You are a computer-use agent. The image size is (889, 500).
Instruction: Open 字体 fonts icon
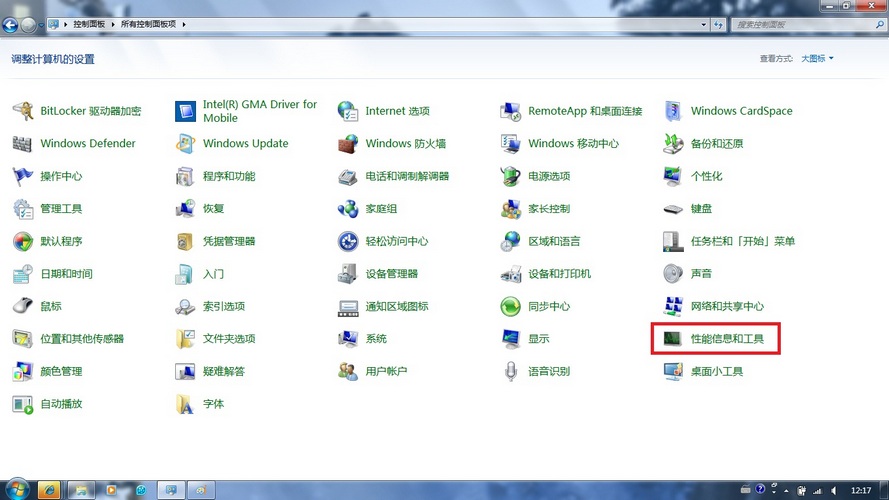tap(185, 404)
